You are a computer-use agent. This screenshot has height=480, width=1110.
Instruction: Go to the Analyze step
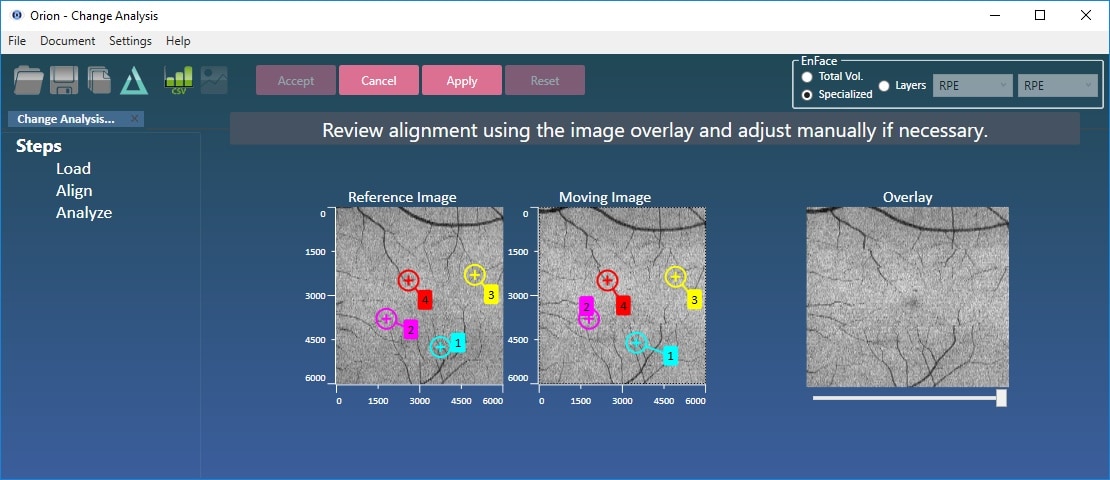84,212
